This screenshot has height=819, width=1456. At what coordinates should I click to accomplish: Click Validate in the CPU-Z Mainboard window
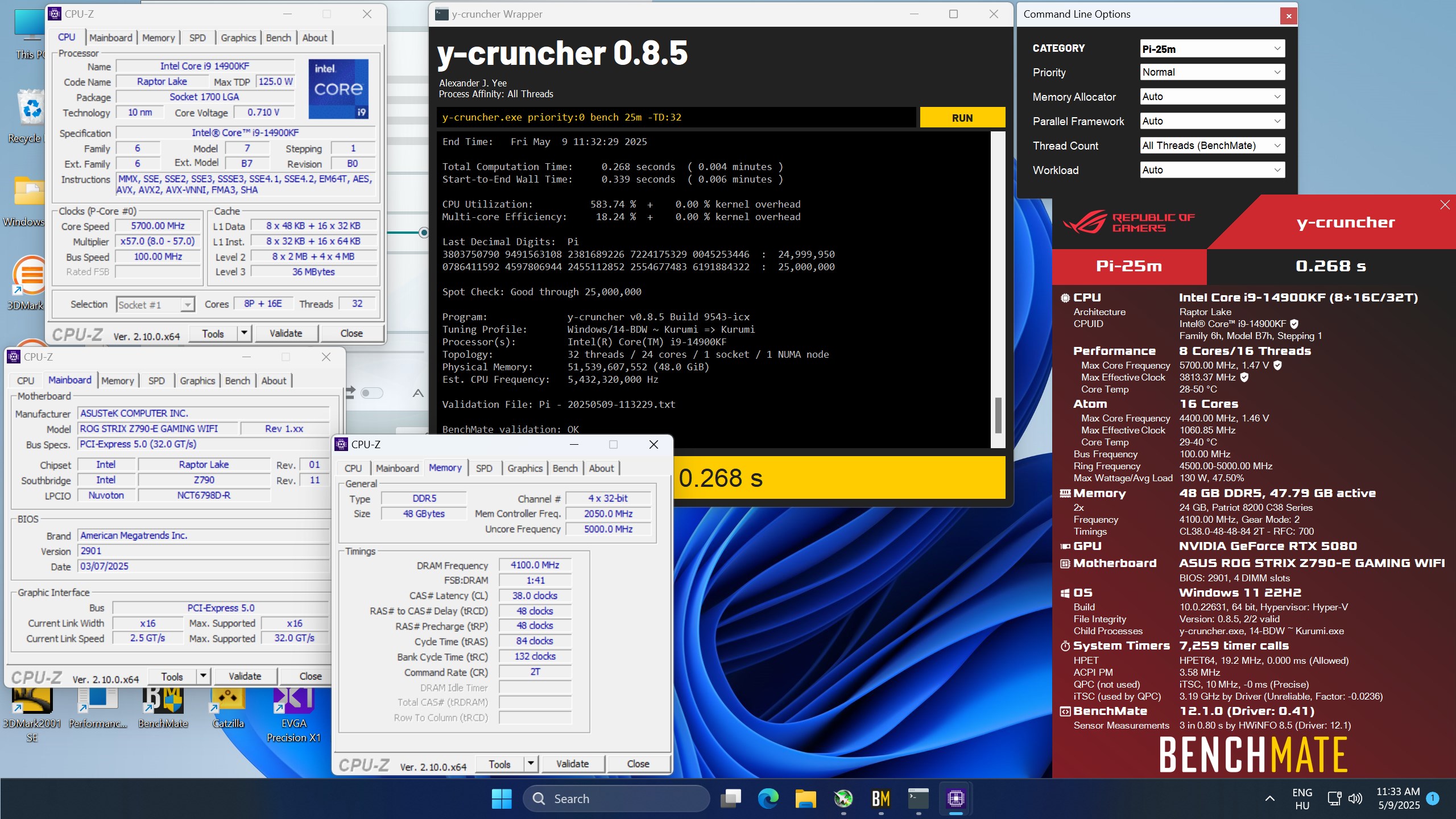[x=245, y=676]
